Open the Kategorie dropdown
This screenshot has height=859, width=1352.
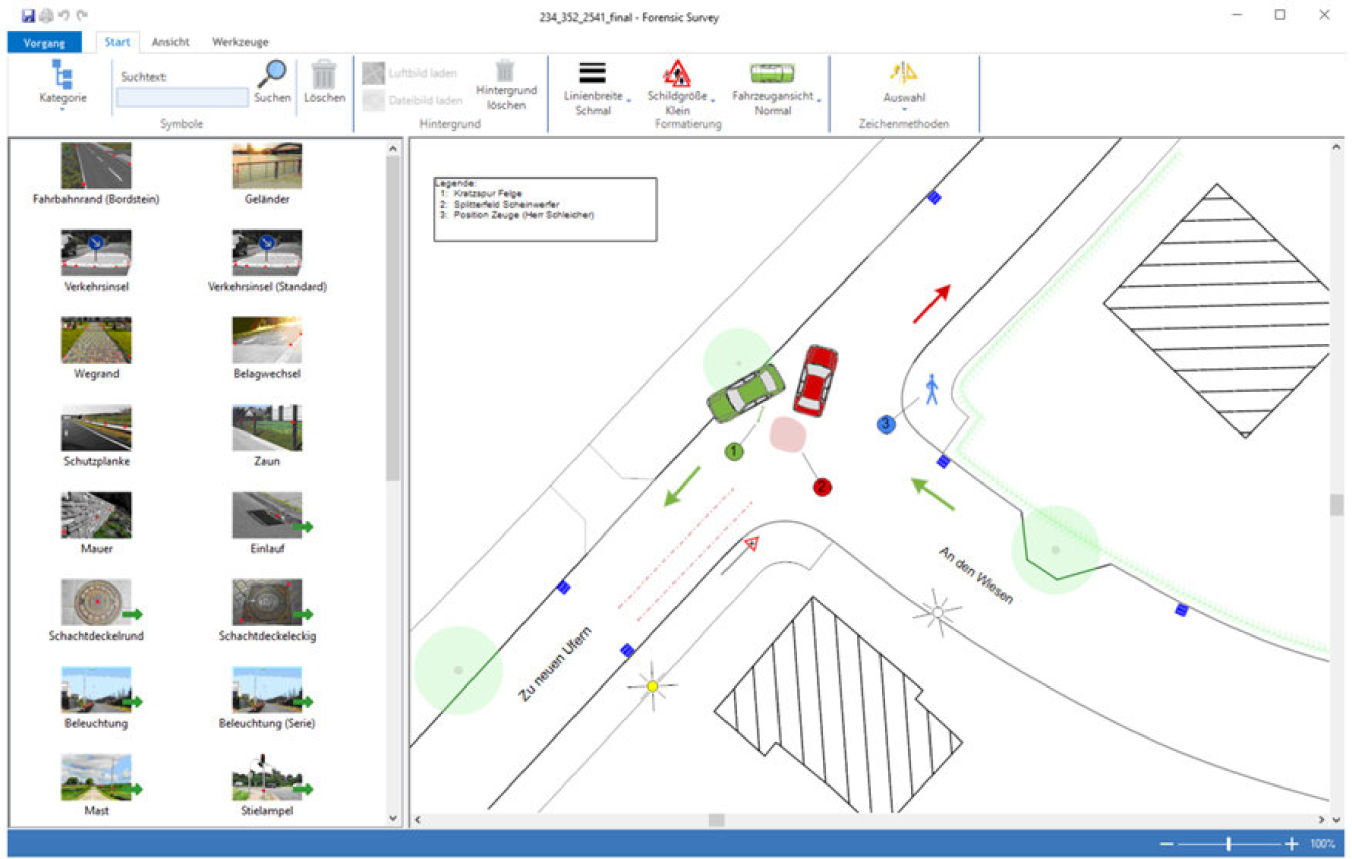pyautogui.click(x=62, y=83)
